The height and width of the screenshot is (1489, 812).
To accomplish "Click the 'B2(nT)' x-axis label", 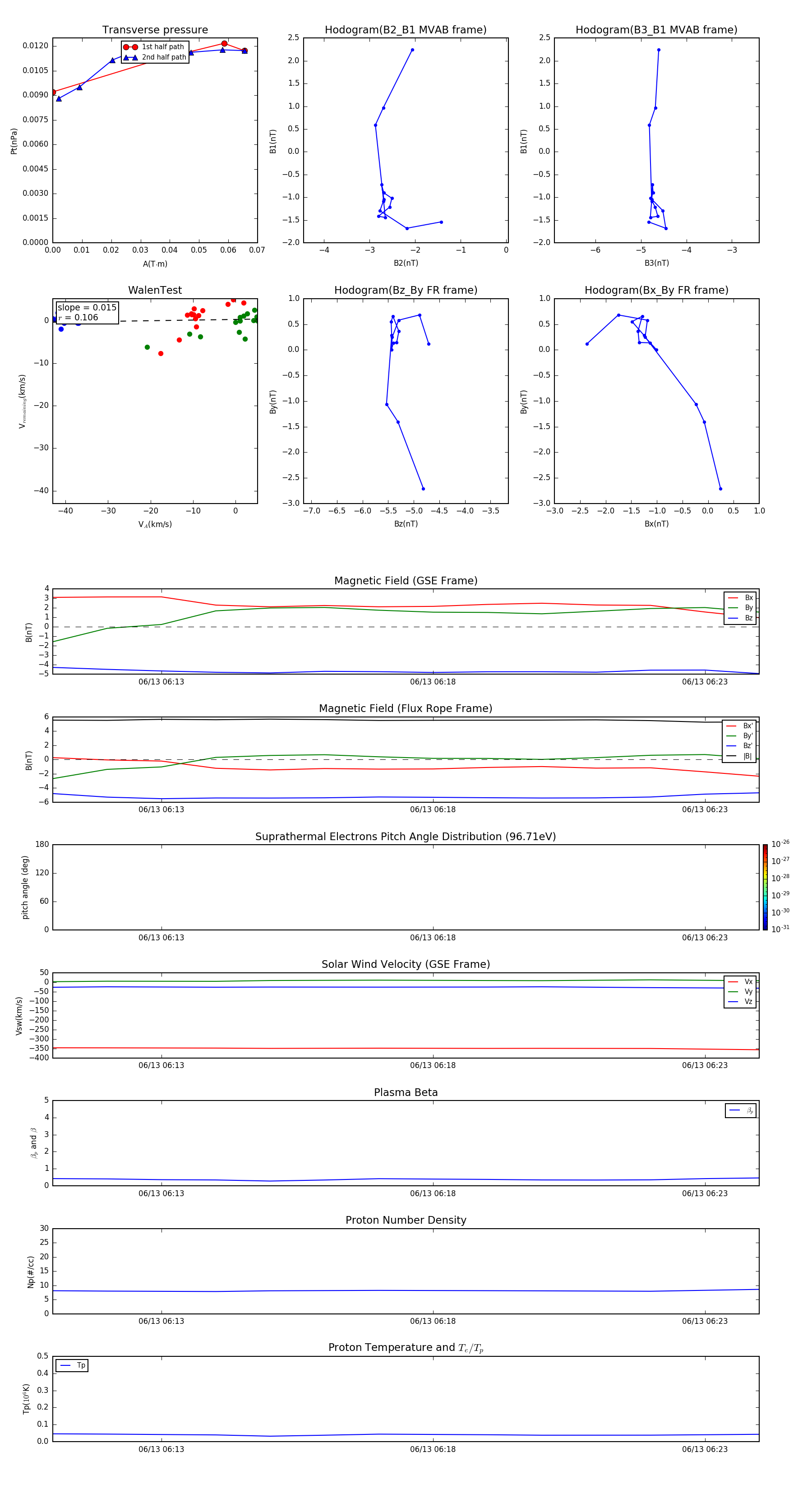I will [x=406, y=264].
